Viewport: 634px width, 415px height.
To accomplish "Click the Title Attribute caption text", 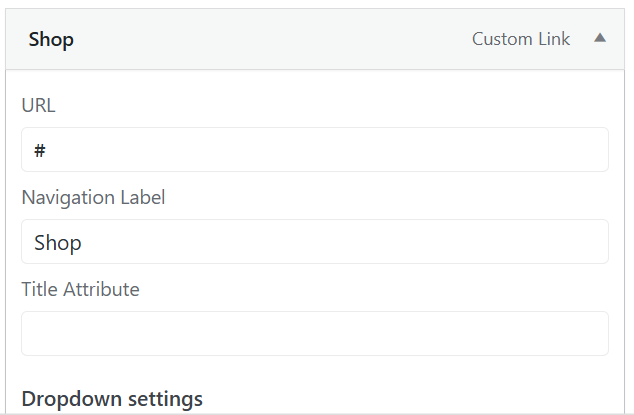I will 80,289.
